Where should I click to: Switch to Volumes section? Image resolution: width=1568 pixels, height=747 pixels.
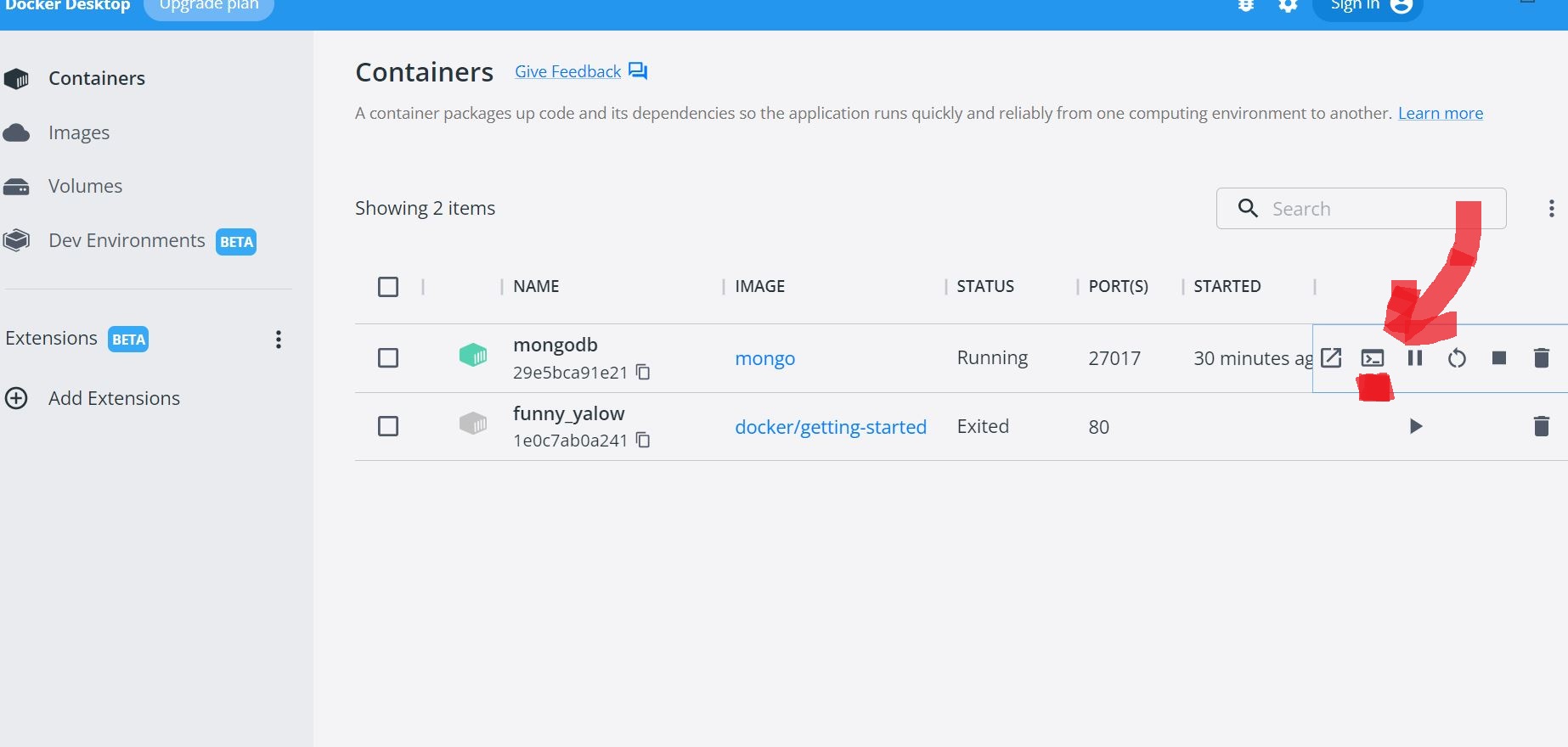[85, 186]
